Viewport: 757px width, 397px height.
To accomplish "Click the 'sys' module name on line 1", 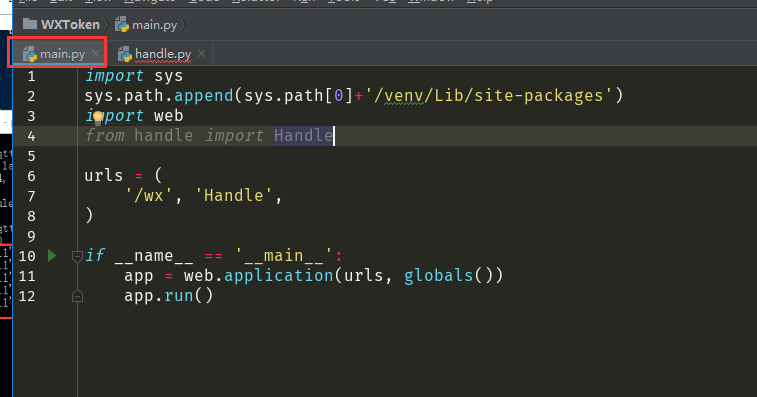I will [168, 76].
